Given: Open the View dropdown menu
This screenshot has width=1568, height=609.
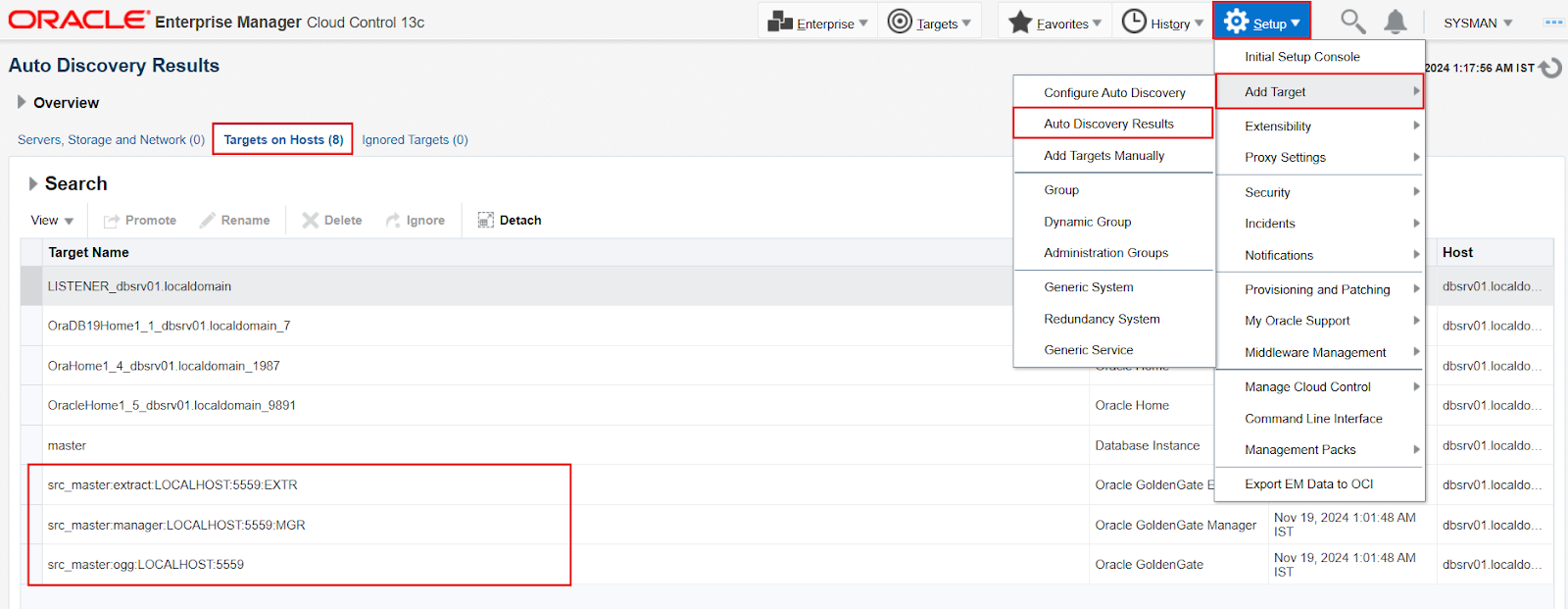Looking at the screenshot, I should (x=52, y=220).
